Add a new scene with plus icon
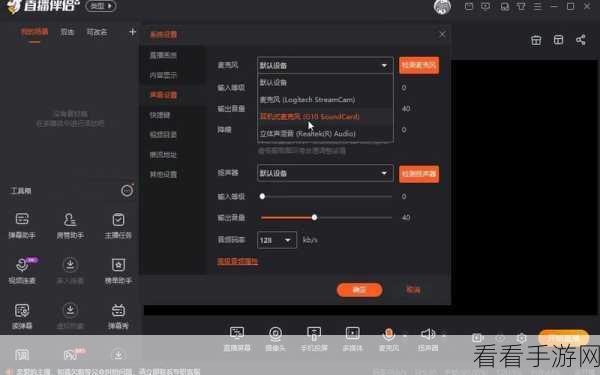This screenshot has width=600, height=375. click(x=132, y=32)
